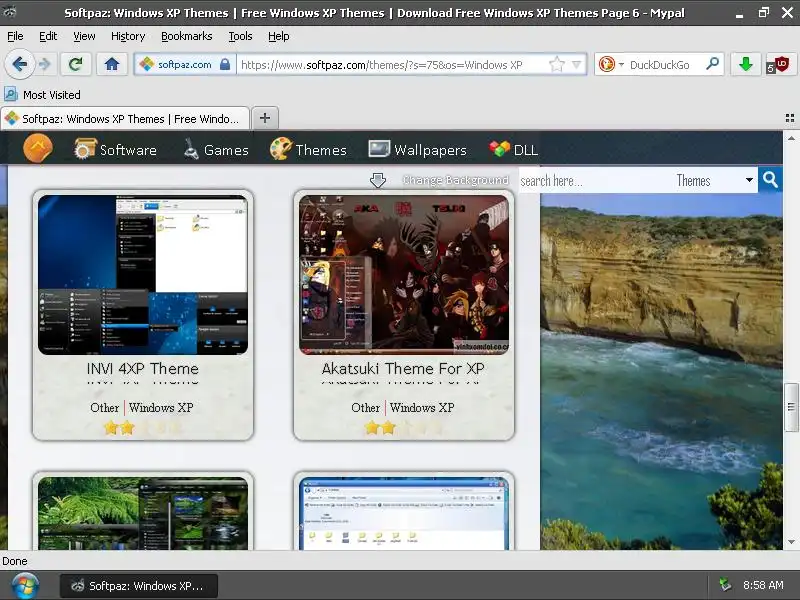800x600 pixels.
Task: Click the star rating under INVI 4XP Theme
Action: tap(142, 428)
